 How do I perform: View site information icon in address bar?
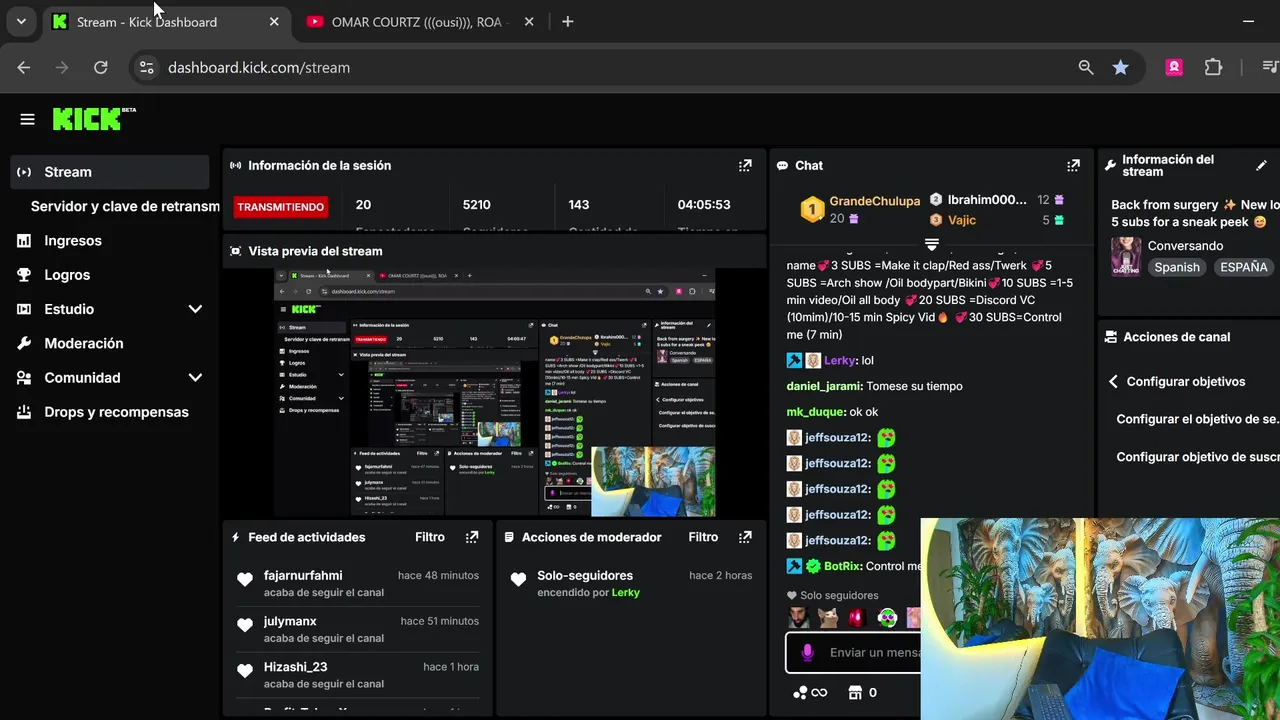click(x=146, y=68)
